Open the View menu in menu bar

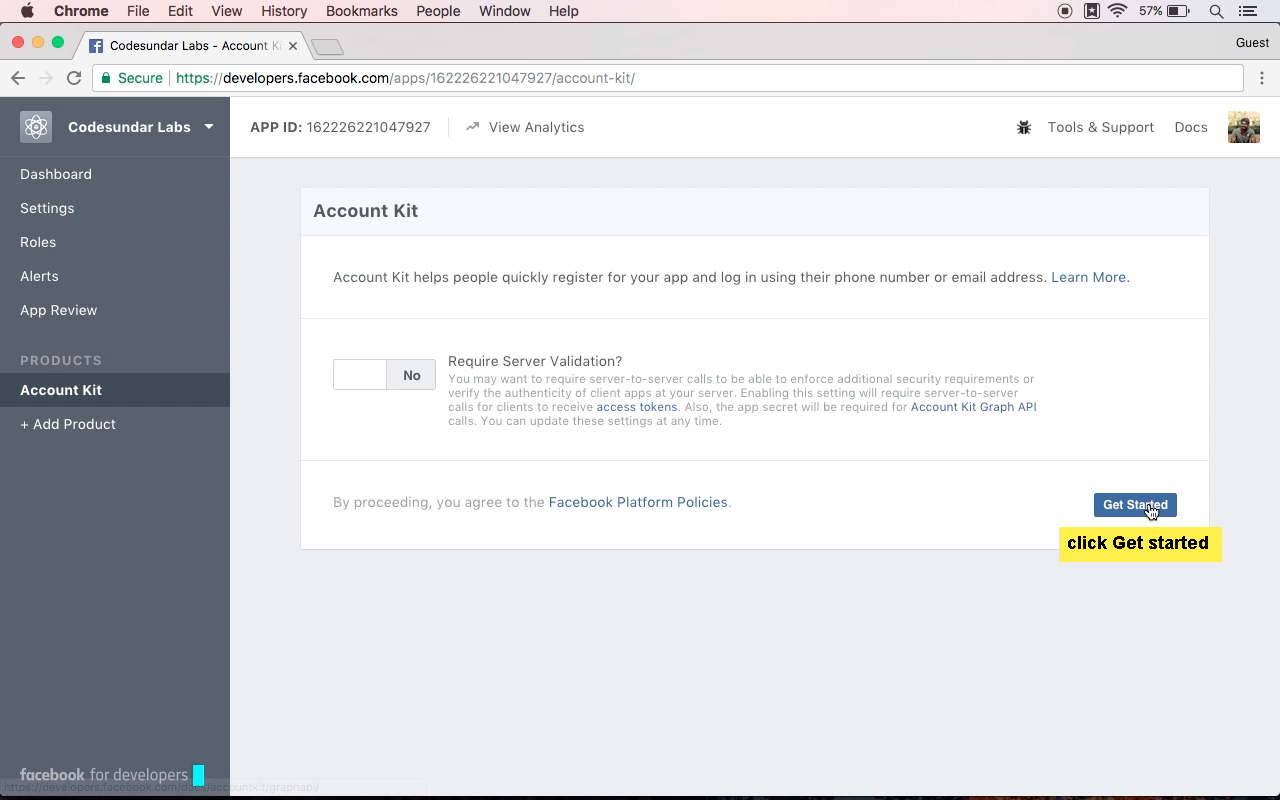[227, 11]
